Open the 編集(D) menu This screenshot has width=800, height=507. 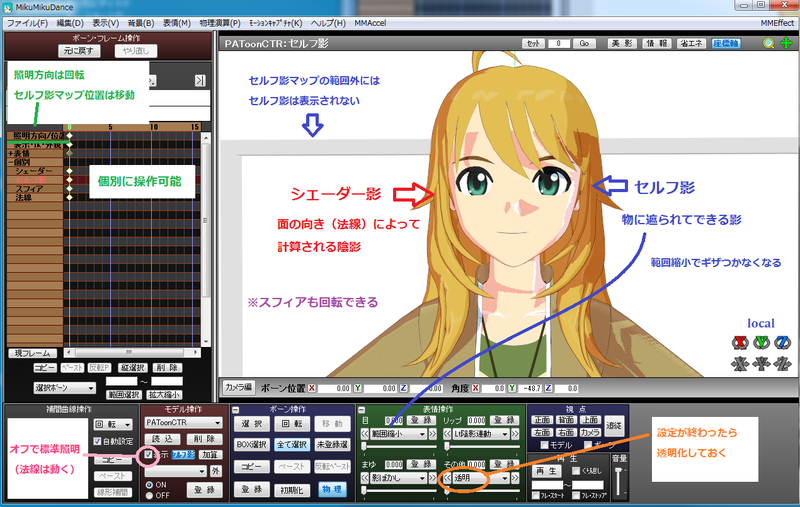pyautogui.click(x=70, y=23)
